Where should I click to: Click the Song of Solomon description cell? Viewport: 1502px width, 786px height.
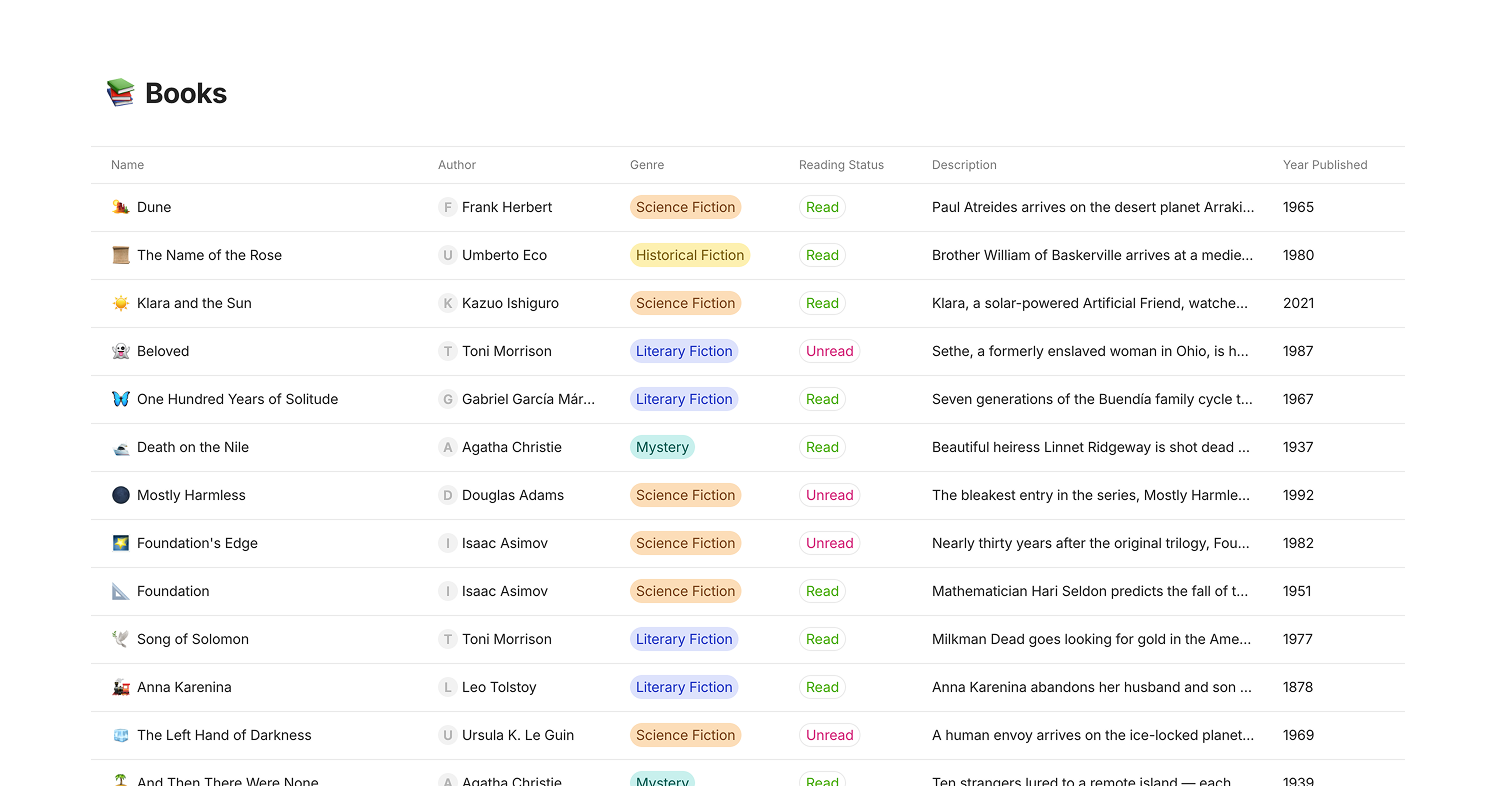pos(1092,639)
